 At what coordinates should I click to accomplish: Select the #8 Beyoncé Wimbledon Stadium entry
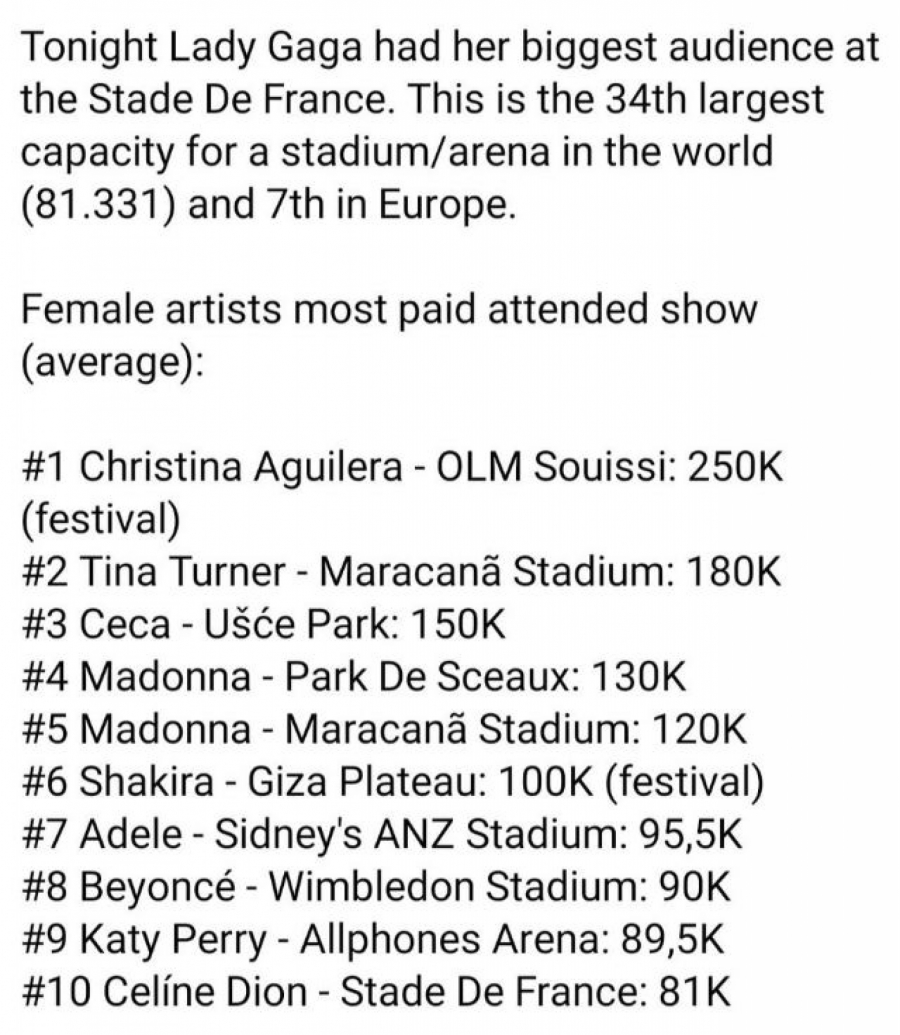(x=374, y=887)
